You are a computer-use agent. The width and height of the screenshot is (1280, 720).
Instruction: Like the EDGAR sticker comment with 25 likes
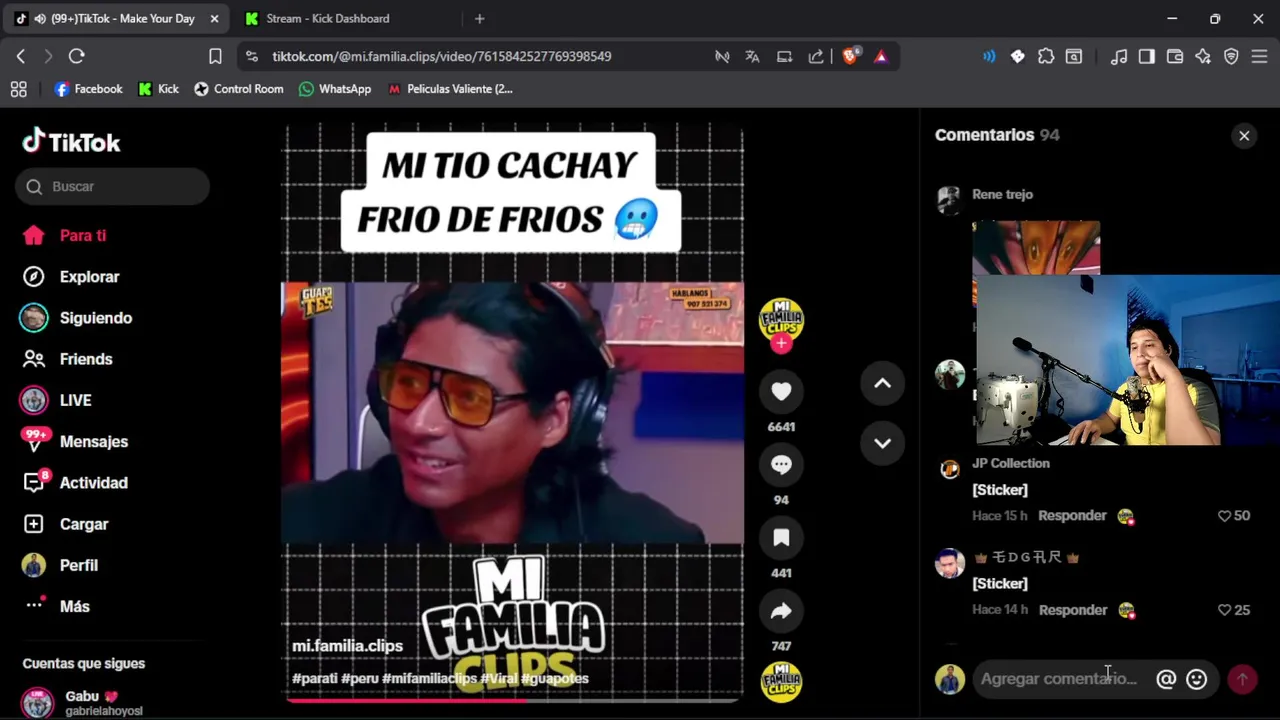[1224, 610]
